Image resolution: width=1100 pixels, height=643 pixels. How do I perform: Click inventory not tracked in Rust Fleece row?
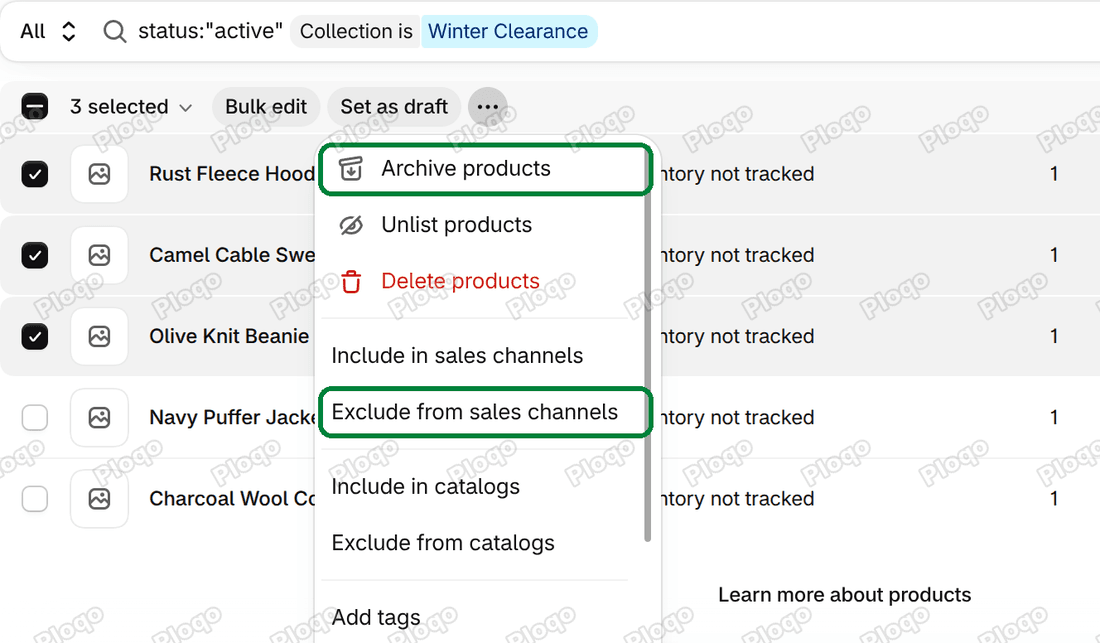(737, 174)
